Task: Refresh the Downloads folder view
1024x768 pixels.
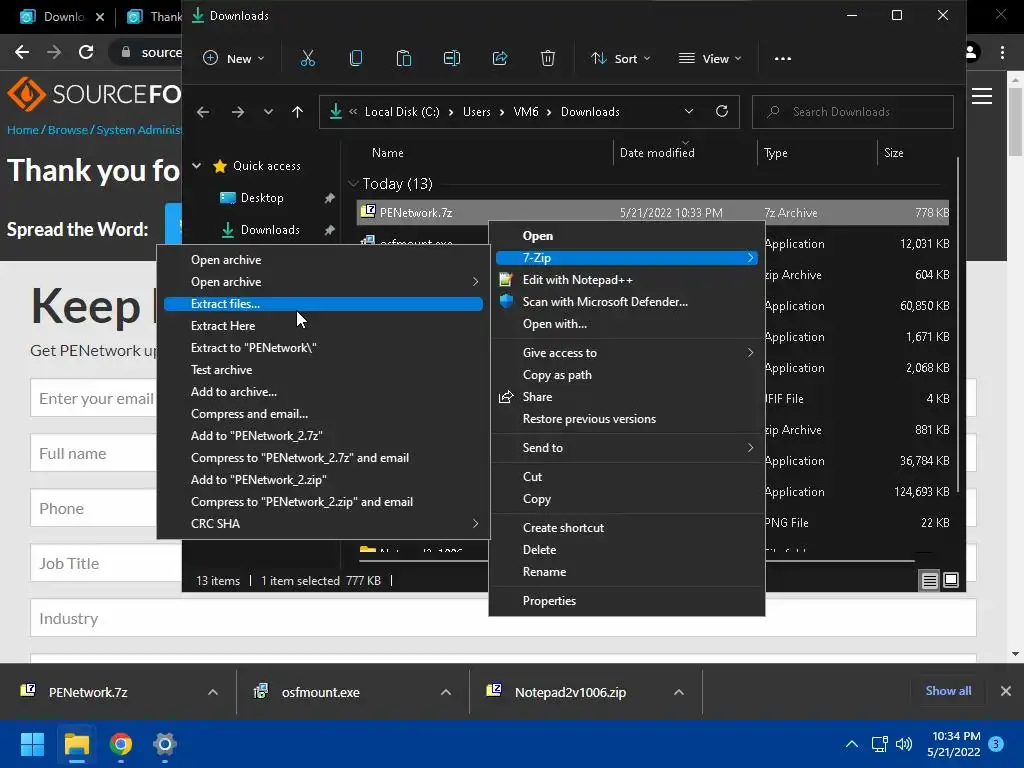Action: tap(722, 111)
